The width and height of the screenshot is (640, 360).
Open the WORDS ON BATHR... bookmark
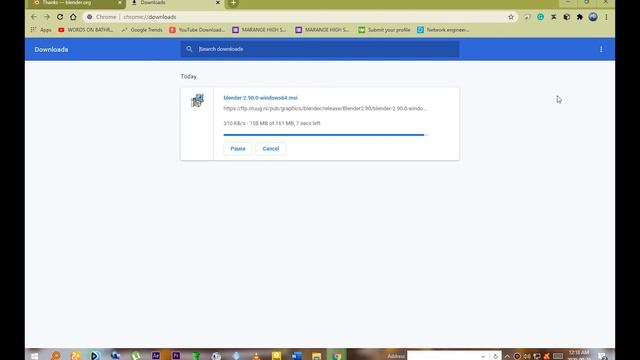click(86, 30)
